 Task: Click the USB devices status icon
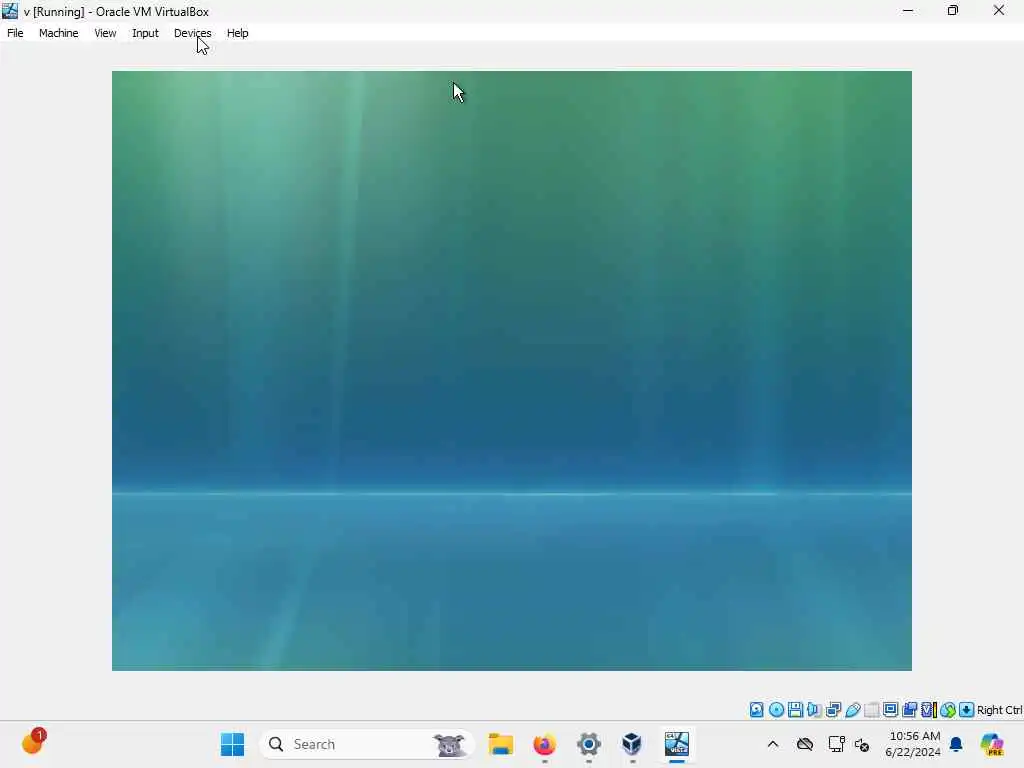click(x=852, y=710)
